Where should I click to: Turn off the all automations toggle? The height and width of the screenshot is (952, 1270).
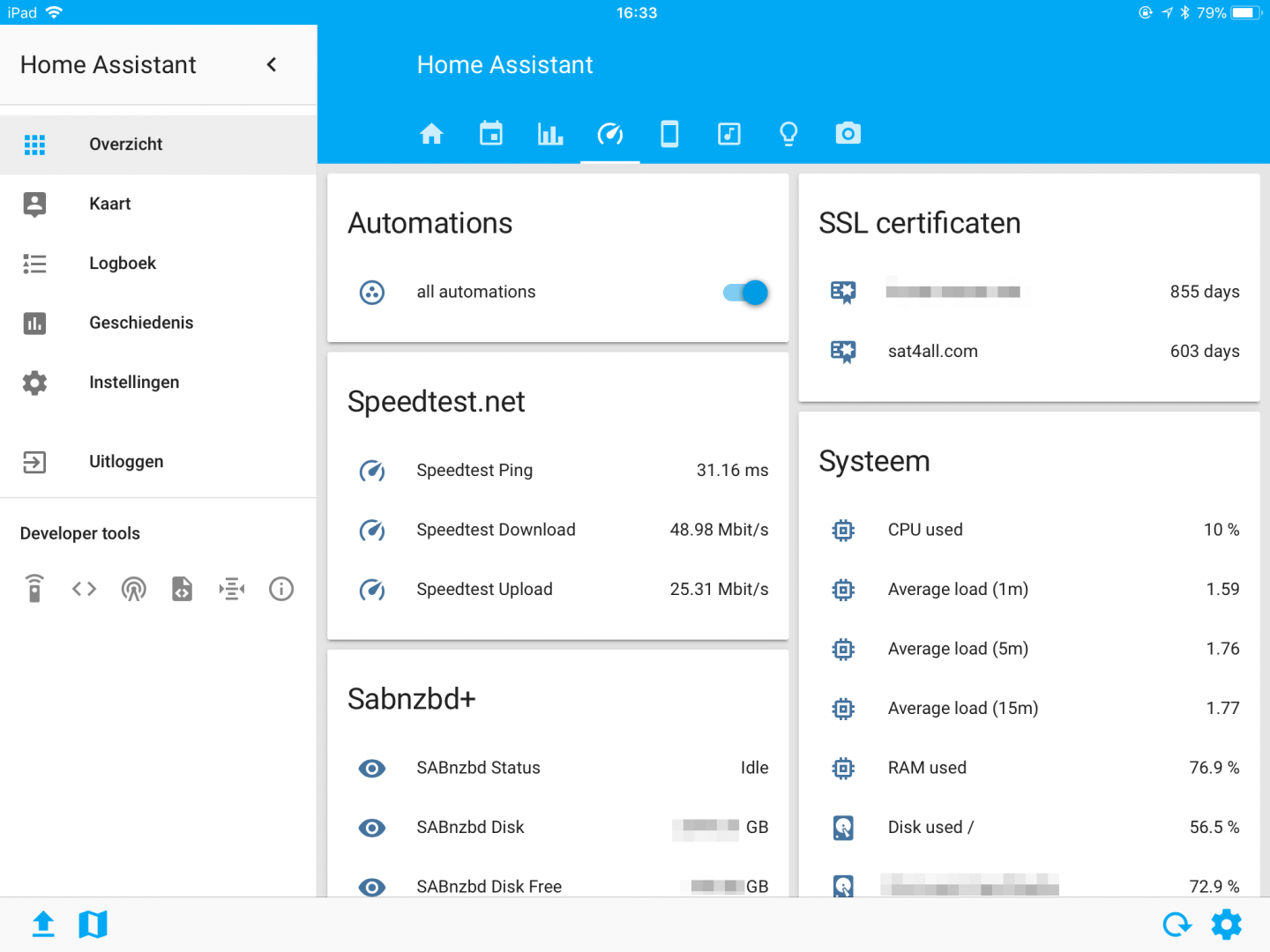click(745, 293)
